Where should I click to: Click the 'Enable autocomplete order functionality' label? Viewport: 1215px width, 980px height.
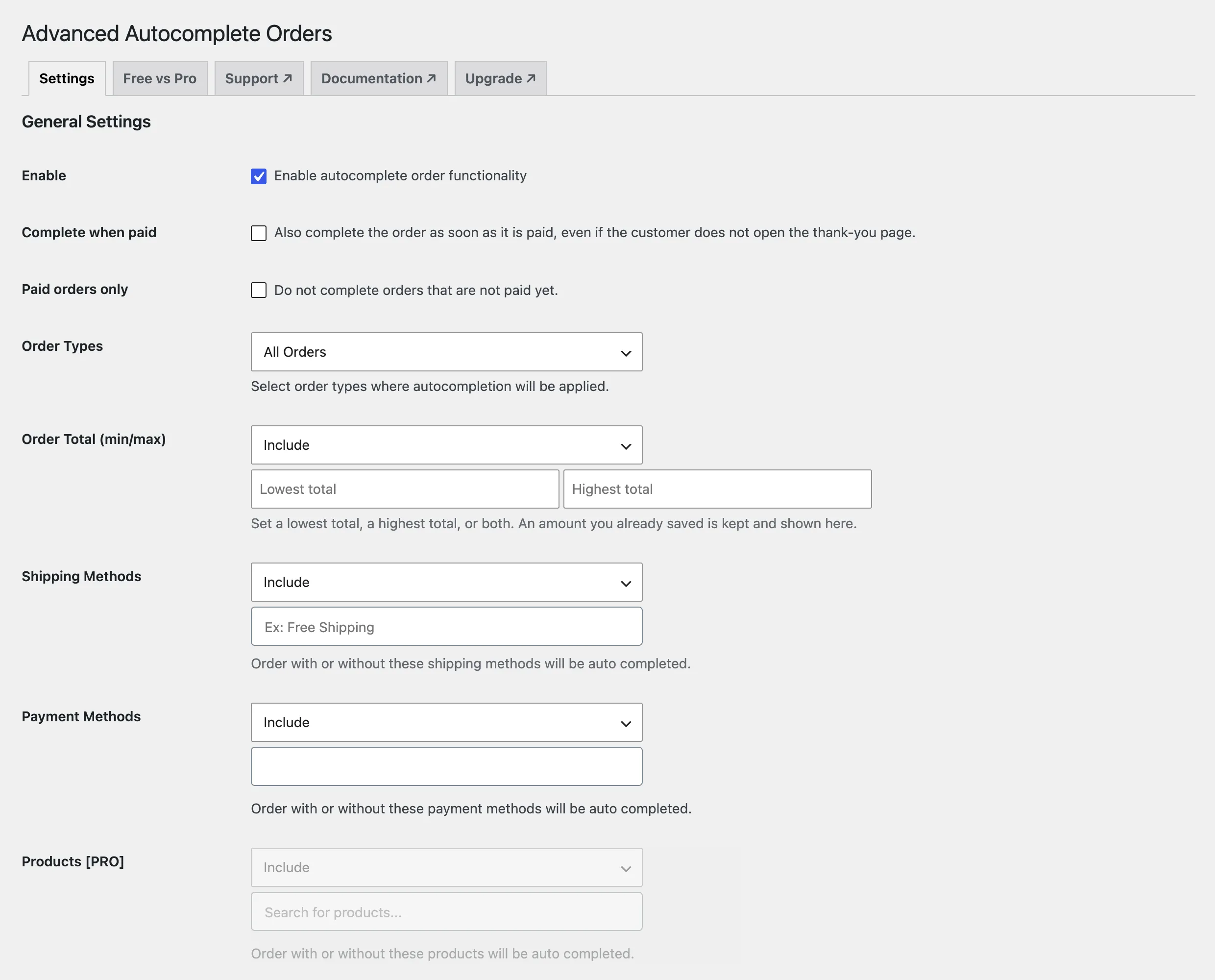(x=400, y=175)
